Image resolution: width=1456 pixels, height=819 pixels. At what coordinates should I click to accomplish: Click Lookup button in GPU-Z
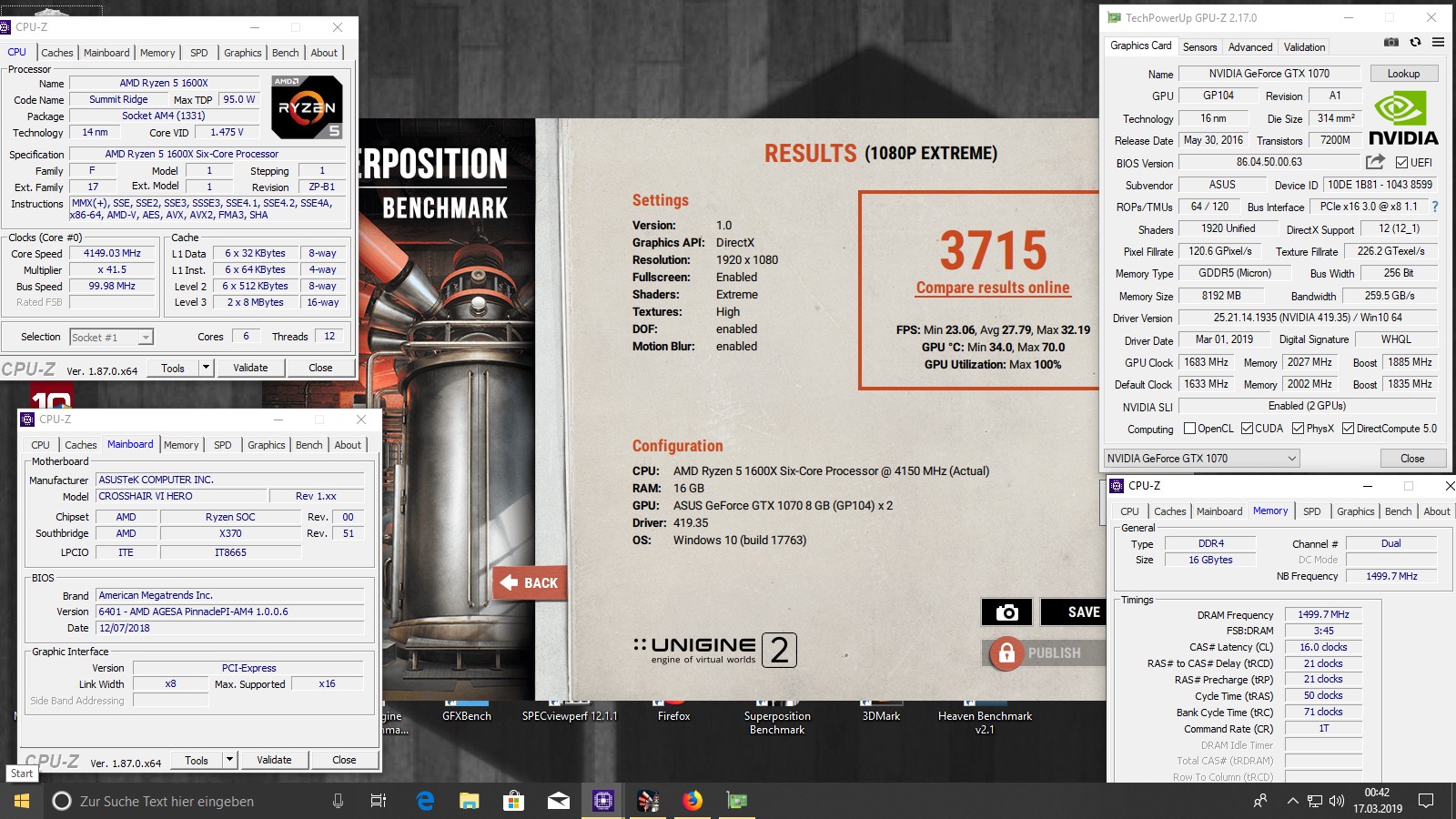coord(1403,74)
